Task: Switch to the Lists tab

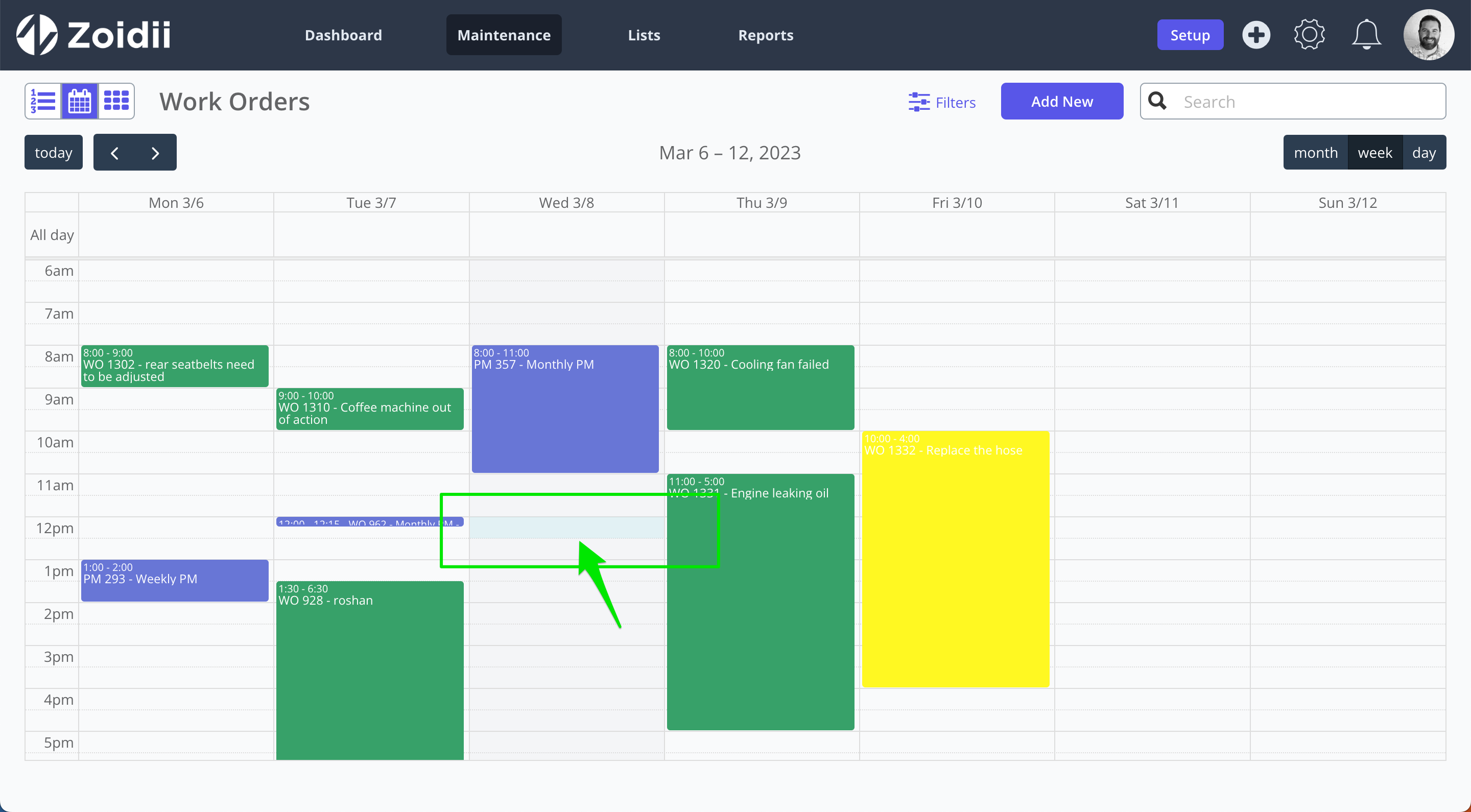Action: point(644,35)
